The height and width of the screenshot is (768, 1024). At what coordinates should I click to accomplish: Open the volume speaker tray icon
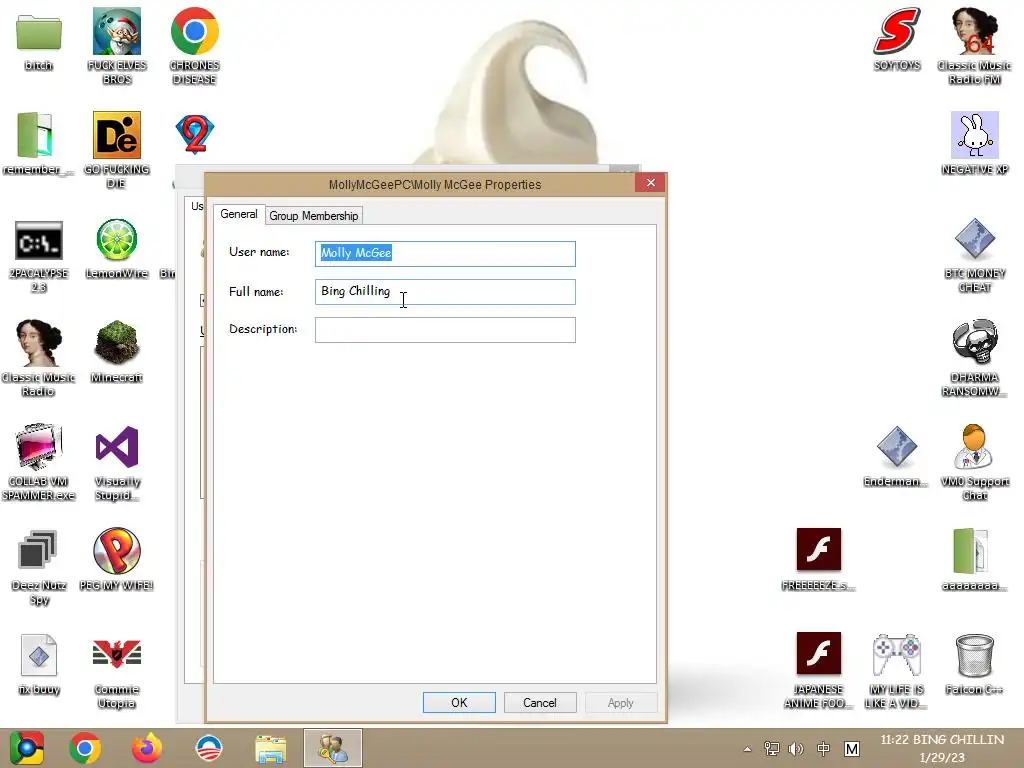tap(795, 748)
